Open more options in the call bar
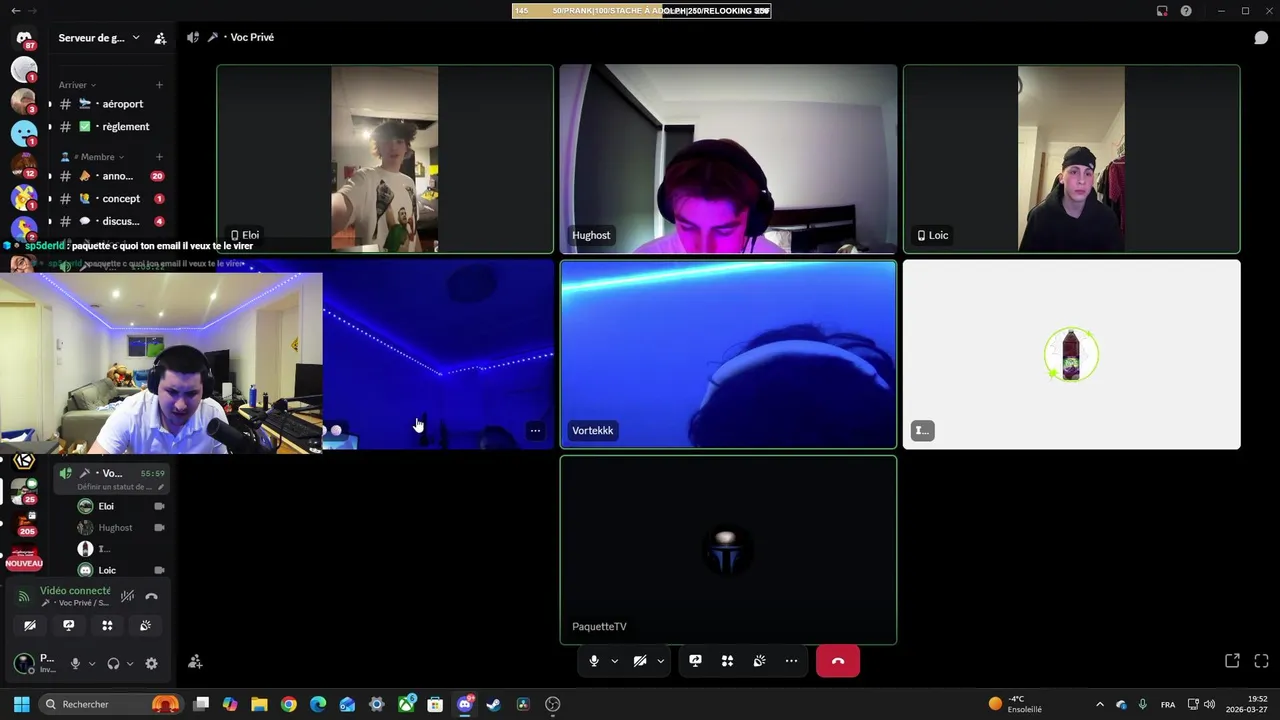Viewport: 1280px width, 720px height. point(791,661)
